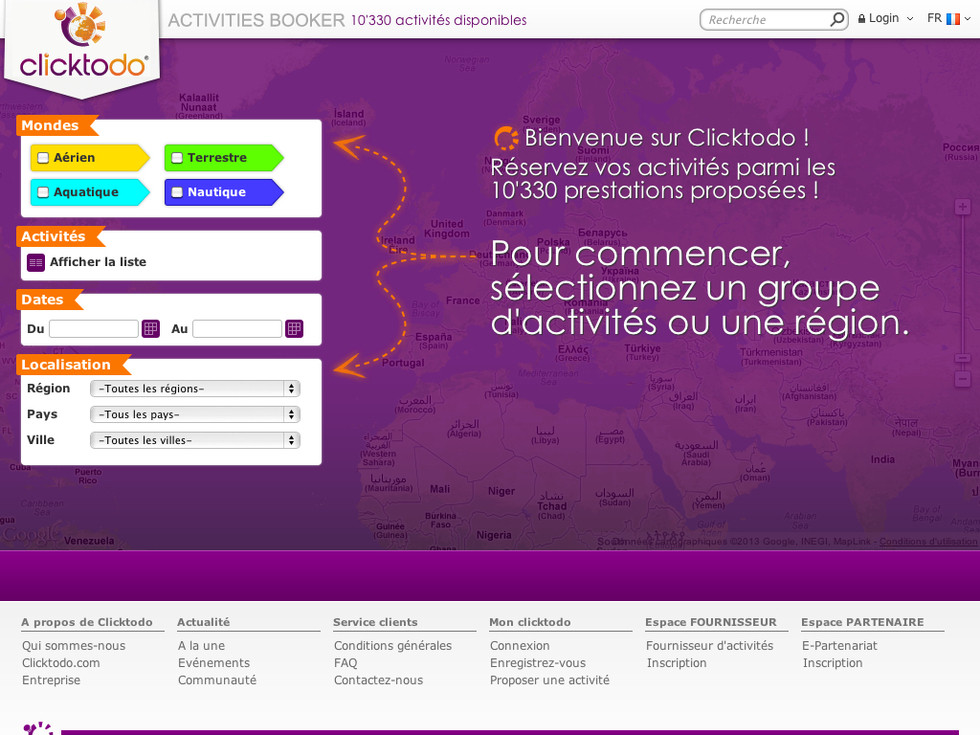Open the Au date calendar icon

294,328
